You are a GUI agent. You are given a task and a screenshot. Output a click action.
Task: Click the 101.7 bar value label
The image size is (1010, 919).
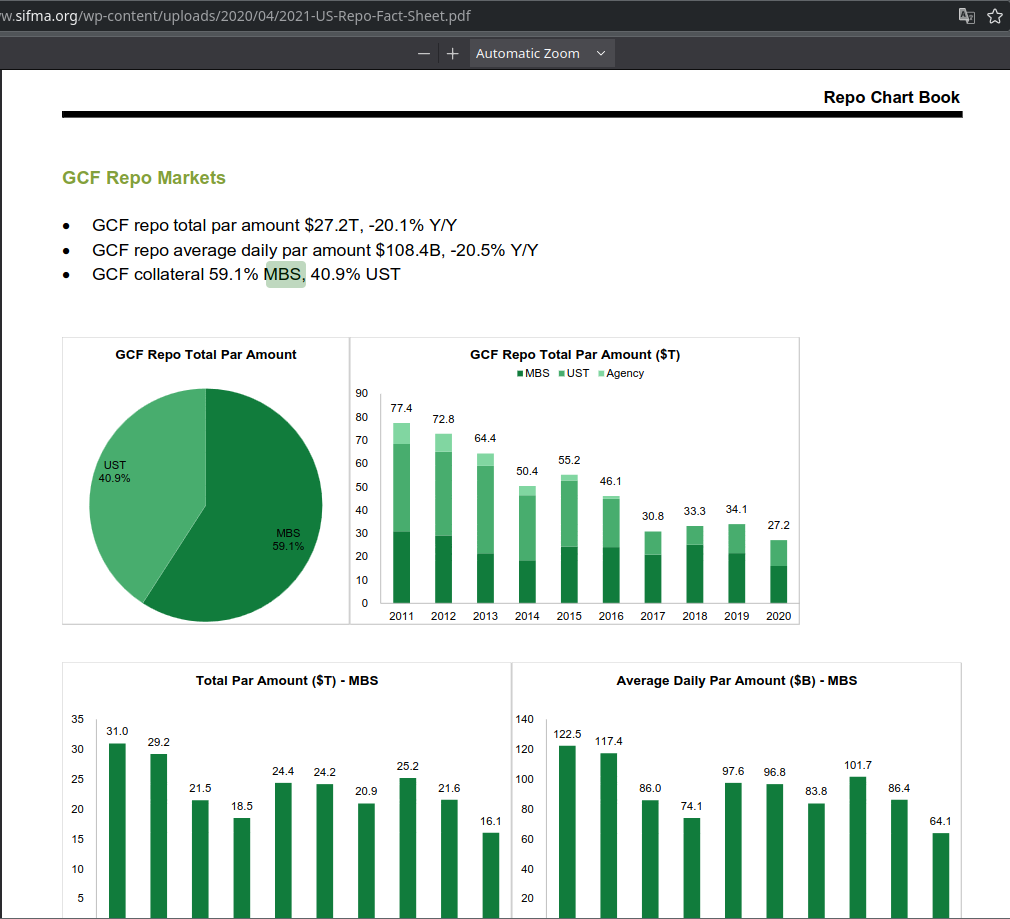857,765
